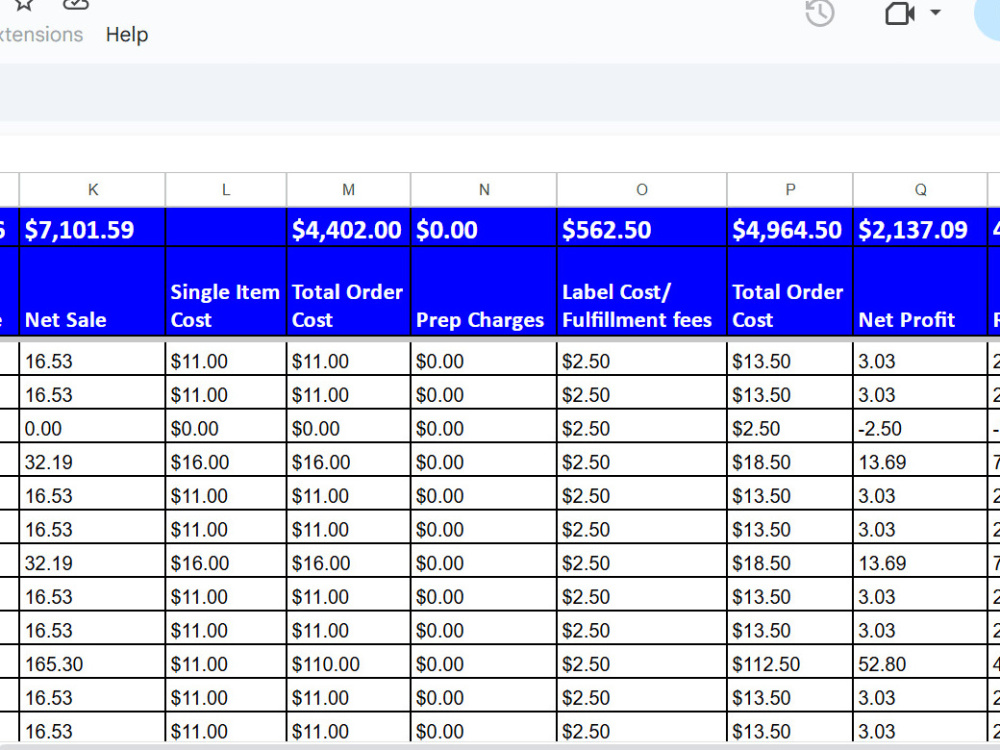Image resolution: width=1000 pixels, height=750 pixels.
Task: Select Total Order Cost header in column P
Action: 790,291
